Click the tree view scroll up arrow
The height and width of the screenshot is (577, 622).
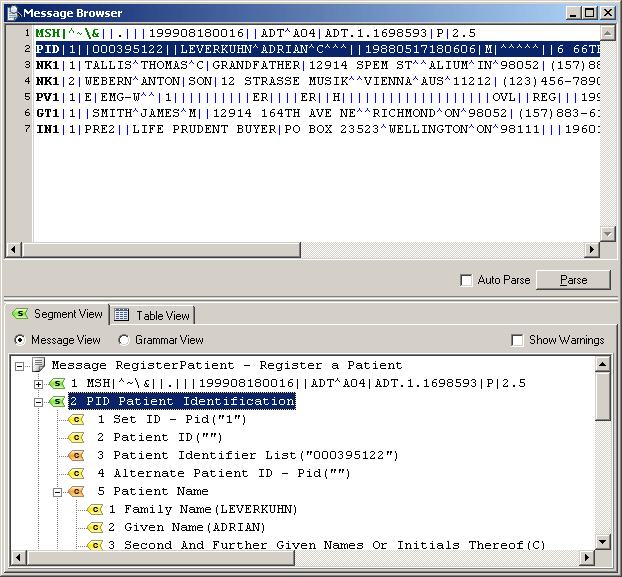click(603, 364)
